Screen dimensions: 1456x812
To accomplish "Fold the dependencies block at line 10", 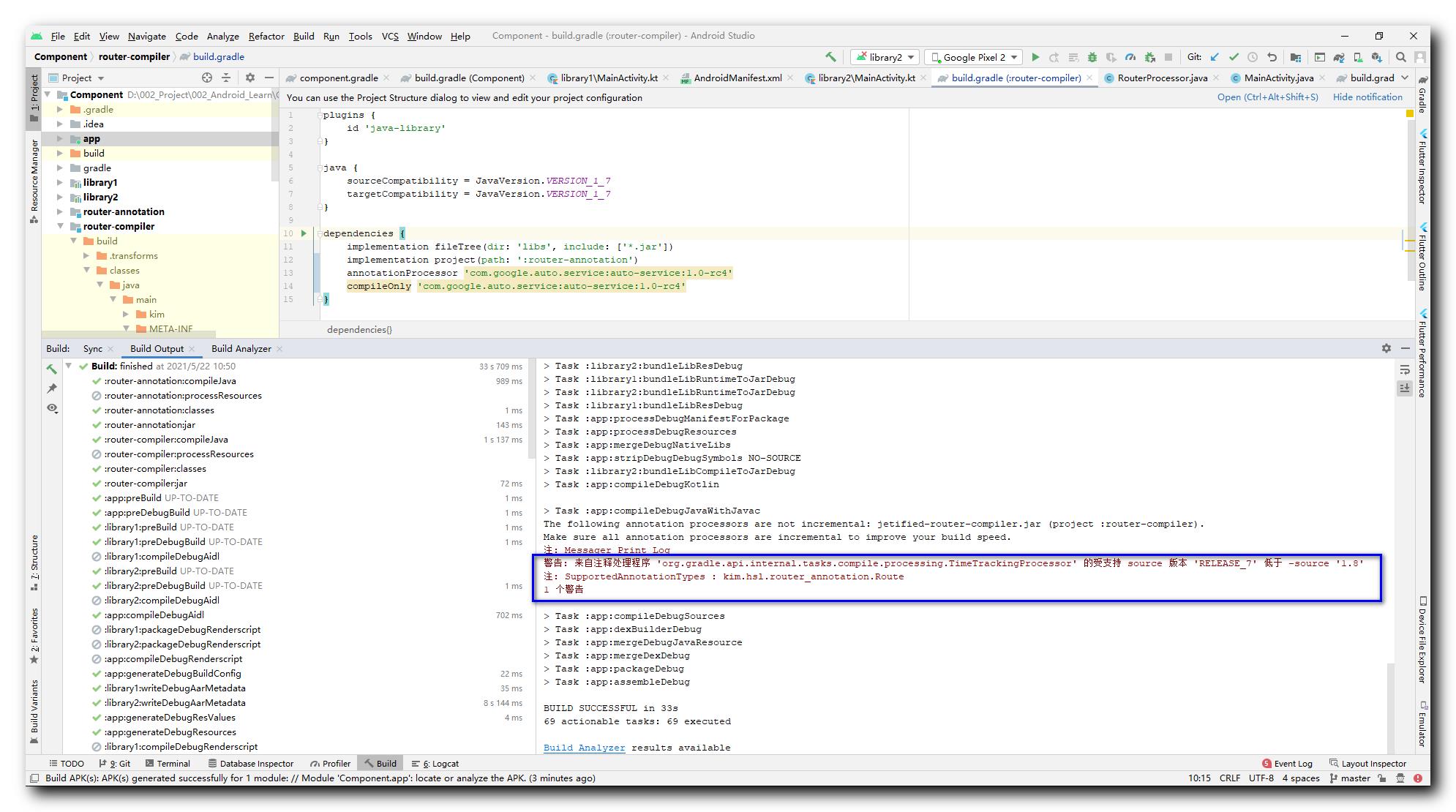I will point(320,233).
